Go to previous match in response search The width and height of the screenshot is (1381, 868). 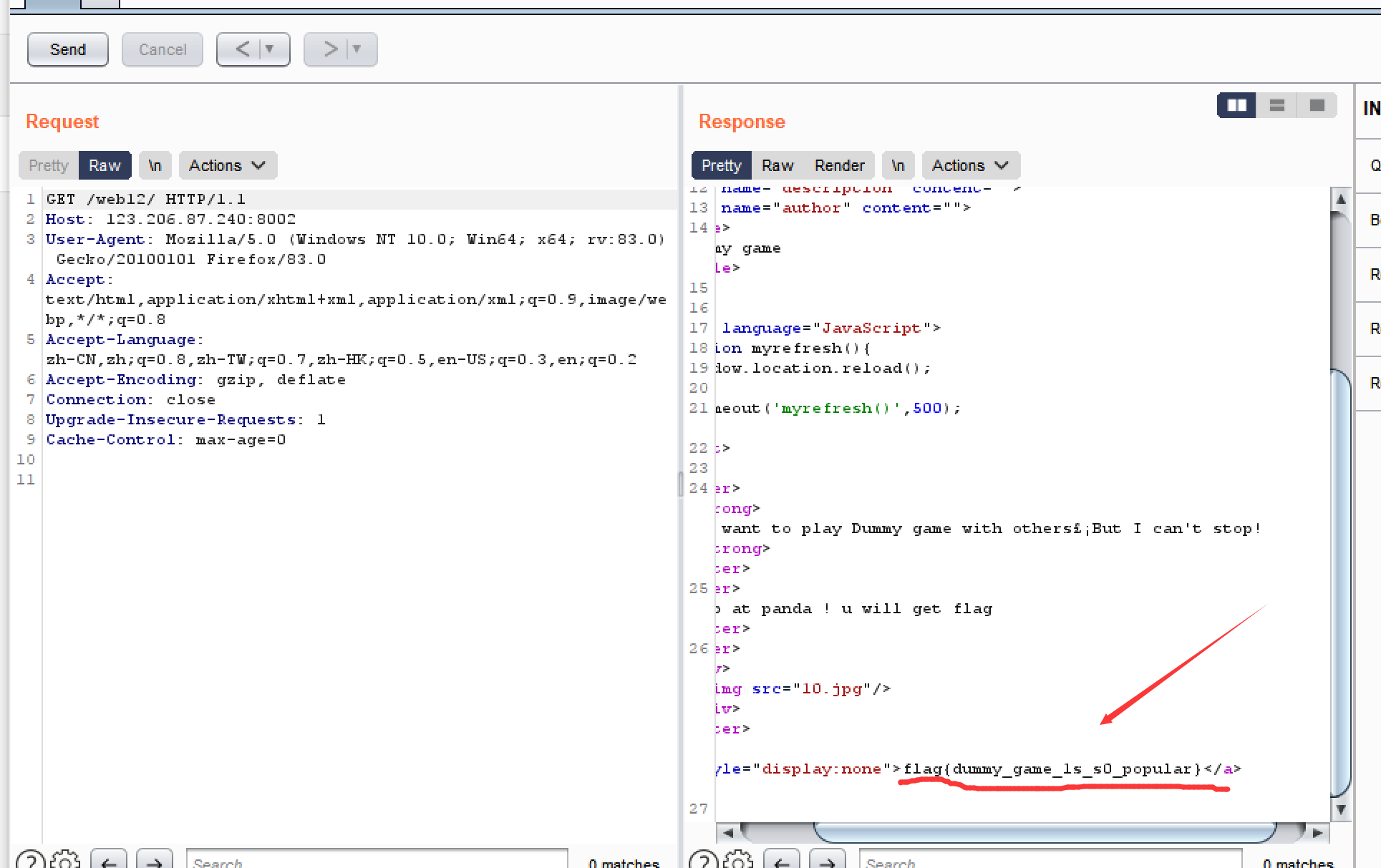pyautogui.click(x=782, y=862)
